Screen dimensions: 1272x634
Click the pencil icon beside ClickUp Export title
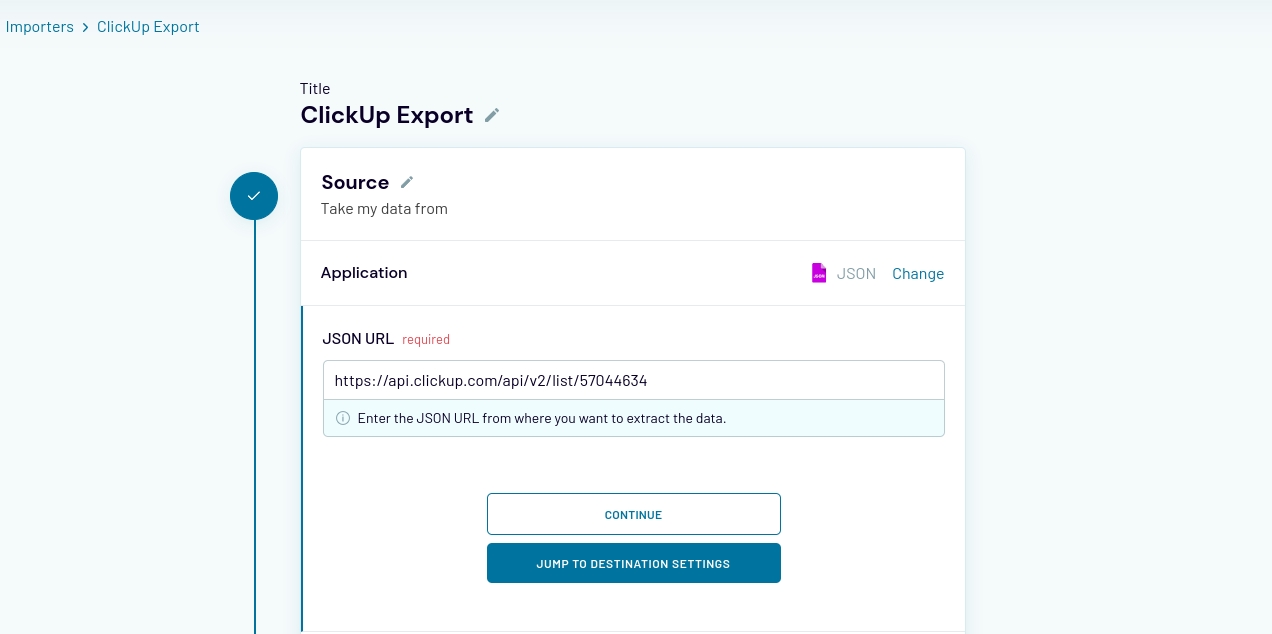click(x=492, y=115)
